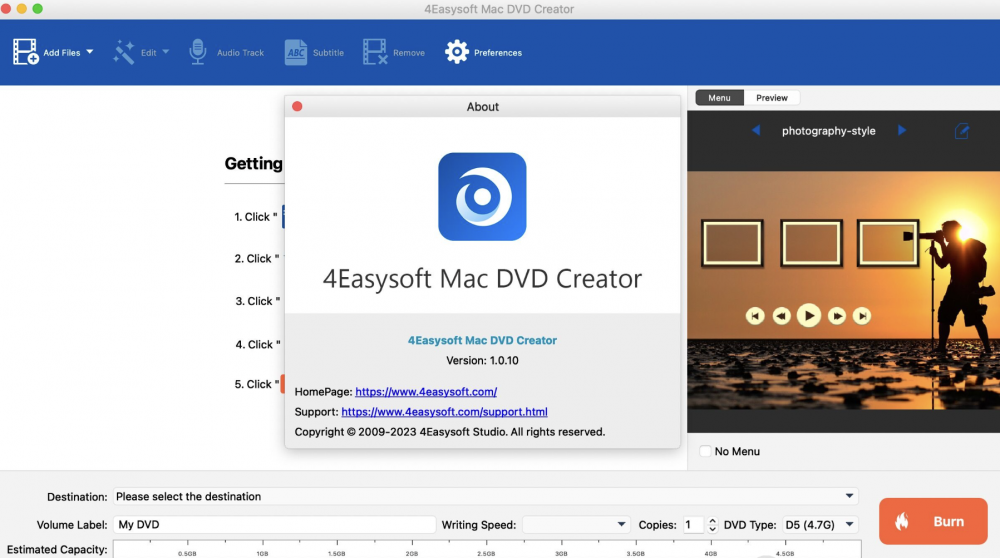Click the Estimated Capacity bar

[x=487, y=549]
